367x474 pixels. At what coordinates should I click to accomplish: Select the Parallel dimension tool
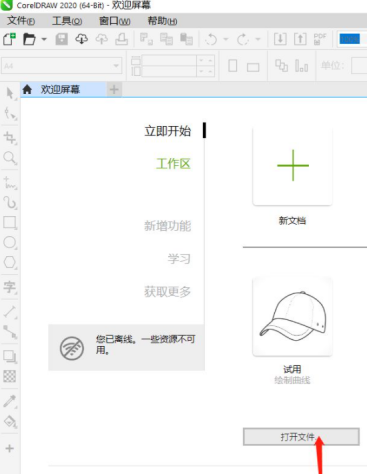point(10,312)
